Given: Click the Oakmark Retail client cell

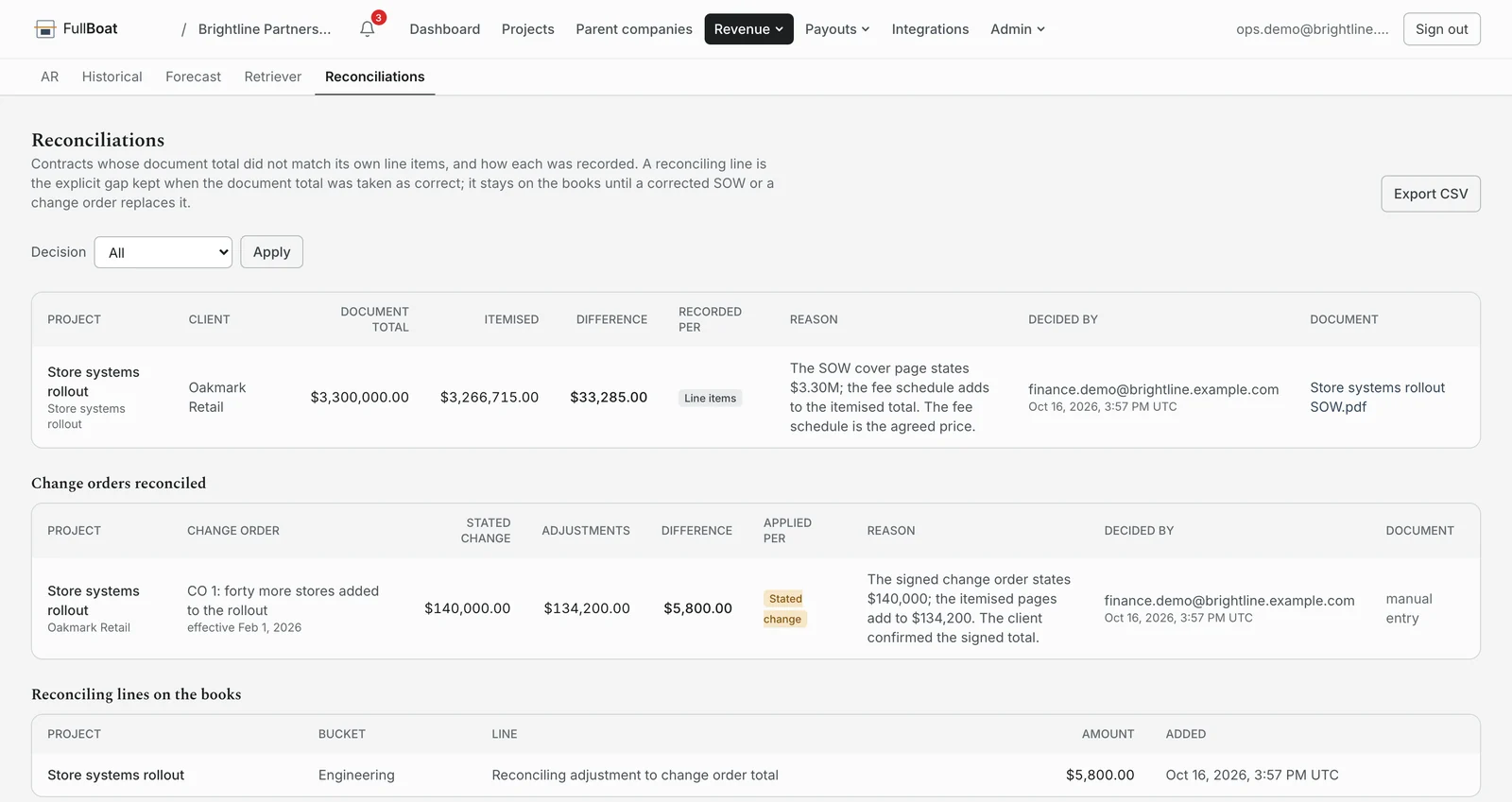Looking at the screenshot, I should pos(217,398).
